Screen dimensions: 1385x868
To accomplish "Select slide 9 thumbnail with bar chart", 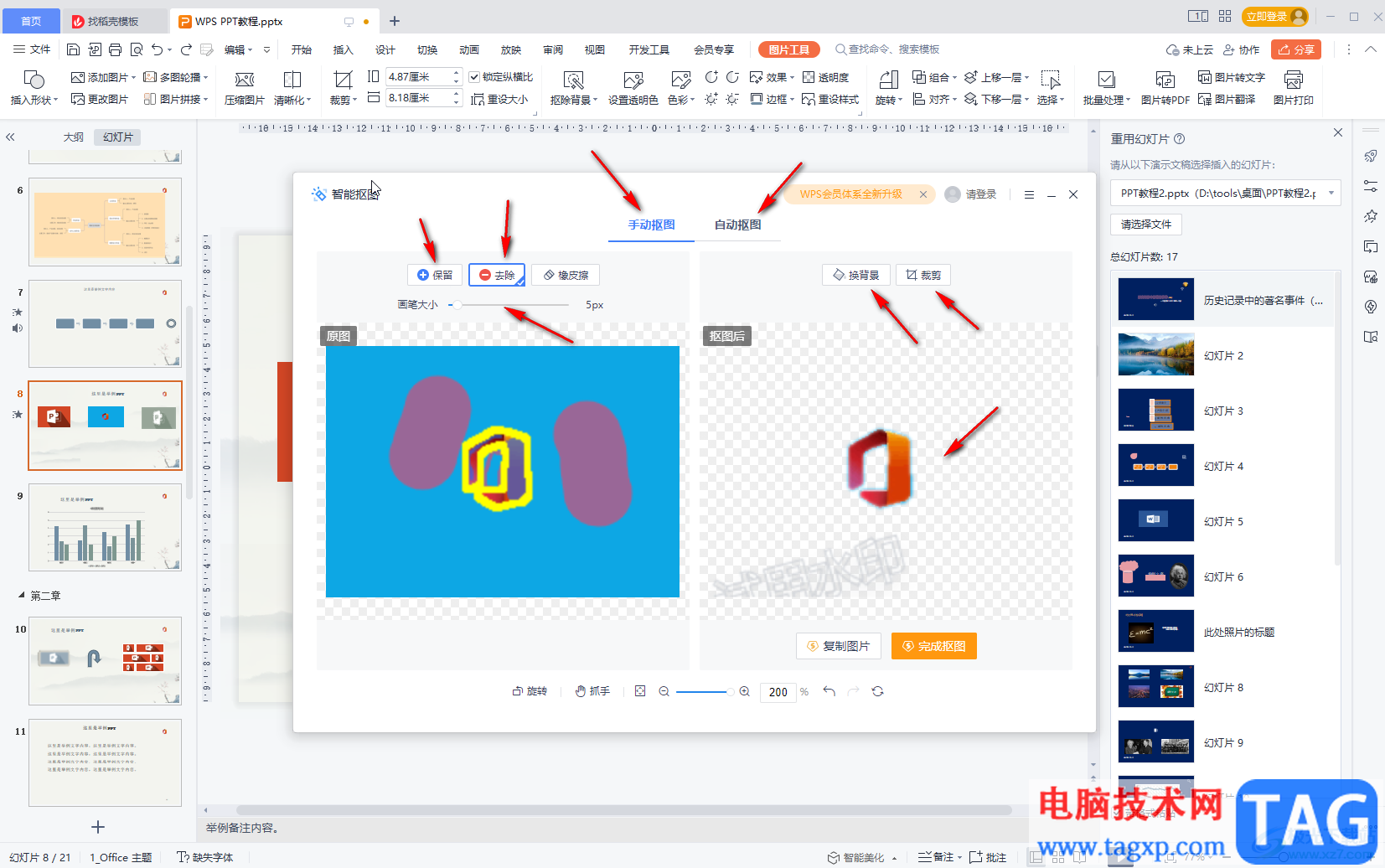I will pos(105,527).
